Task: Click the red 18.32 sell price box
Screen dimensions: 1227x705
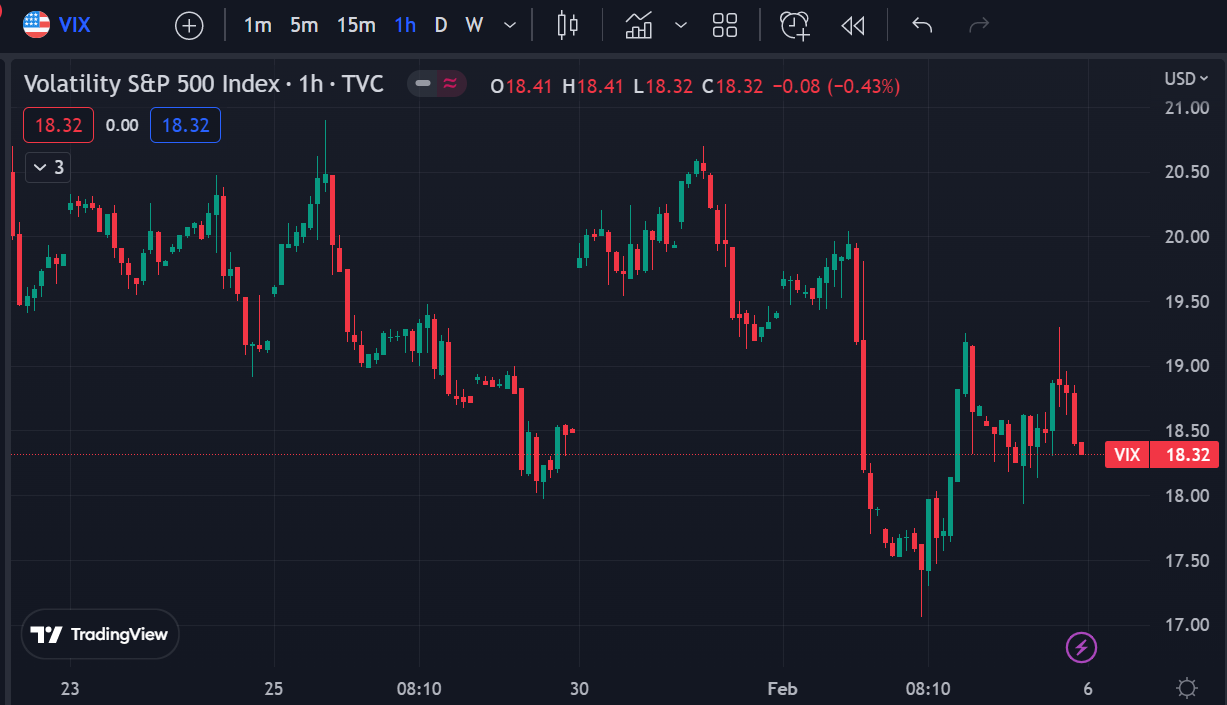Action: click(x=58, y=125)
